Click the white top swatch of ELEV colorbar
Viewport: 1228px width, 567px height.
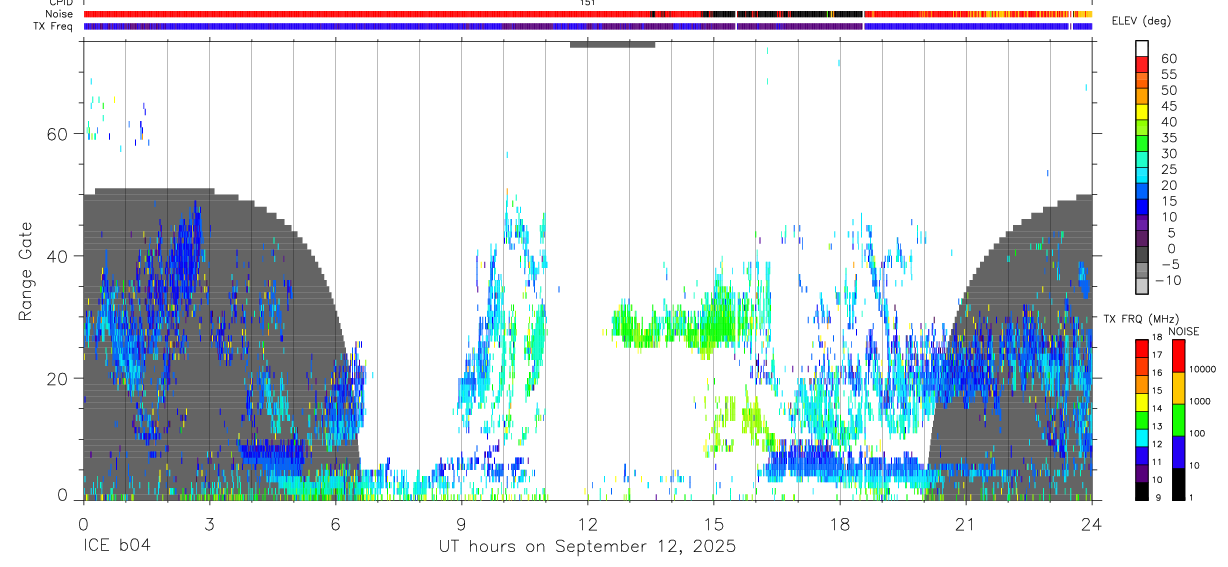[1142, 48]
